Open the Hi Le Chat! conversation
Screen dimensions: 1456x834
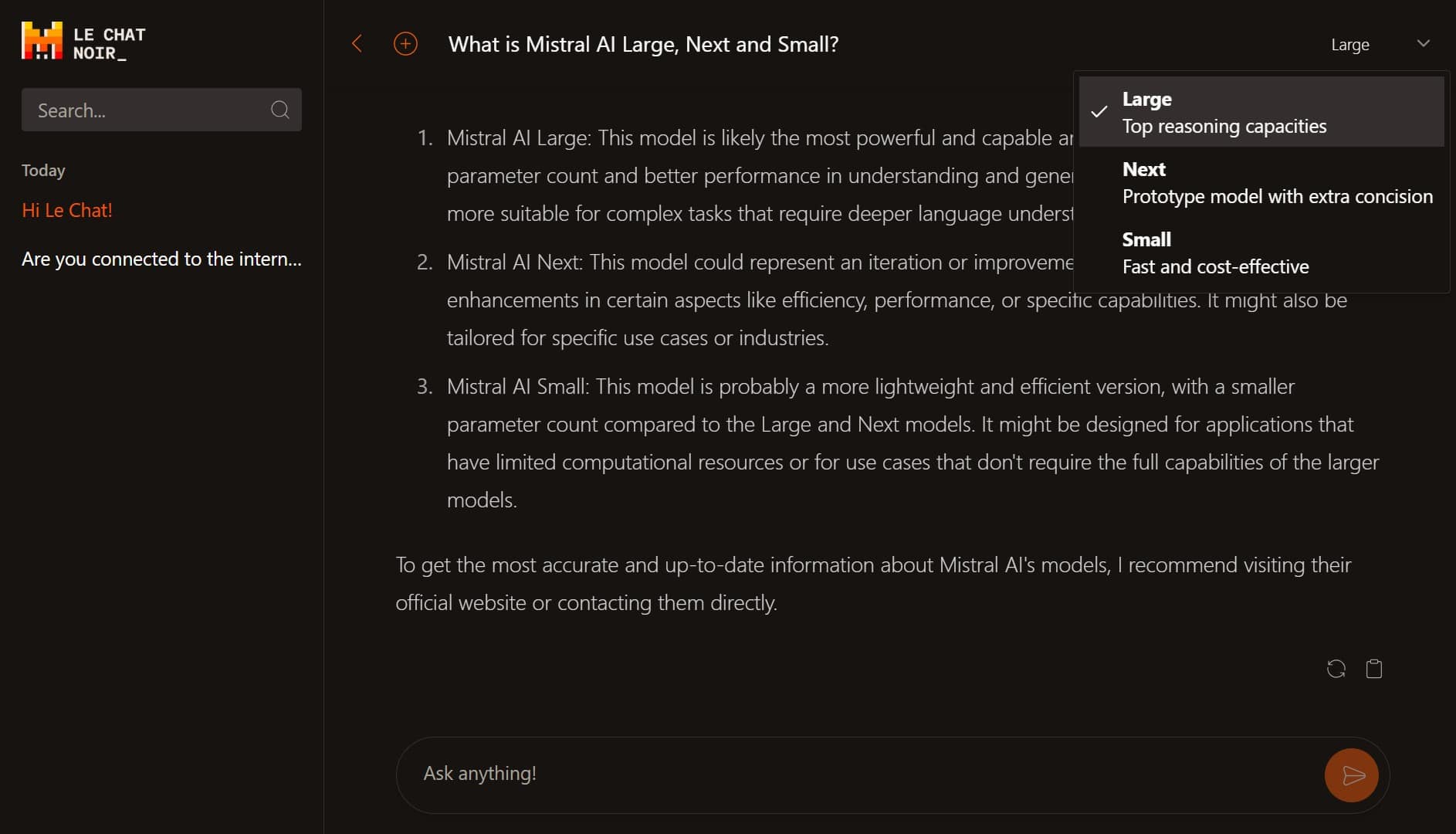67,210
